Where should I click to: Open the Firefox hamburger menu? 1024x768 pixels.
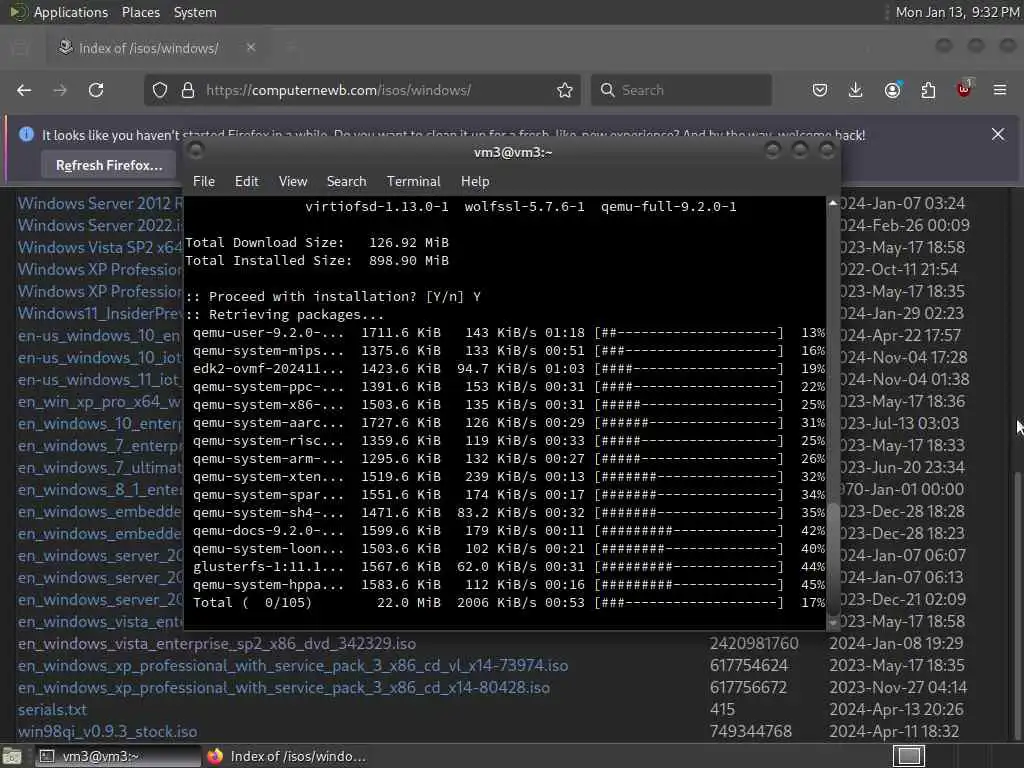pyautogui.click(x=1000, y=90)
